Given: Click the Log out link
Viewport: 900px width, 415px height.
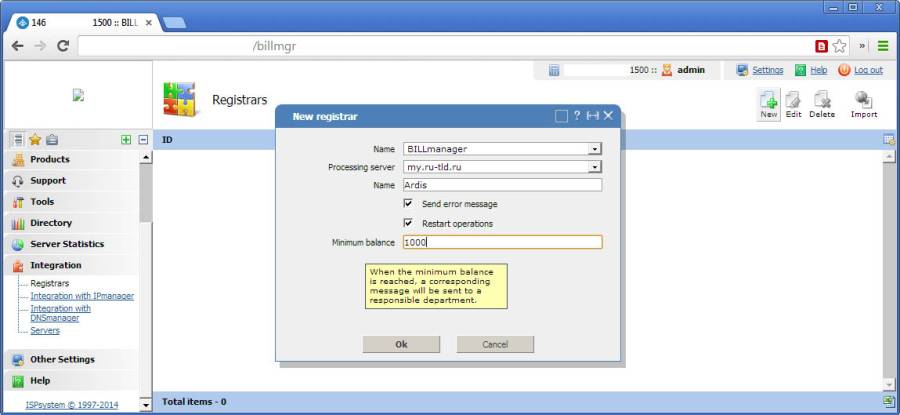Looking at the screenshot, I should [868, 70].
